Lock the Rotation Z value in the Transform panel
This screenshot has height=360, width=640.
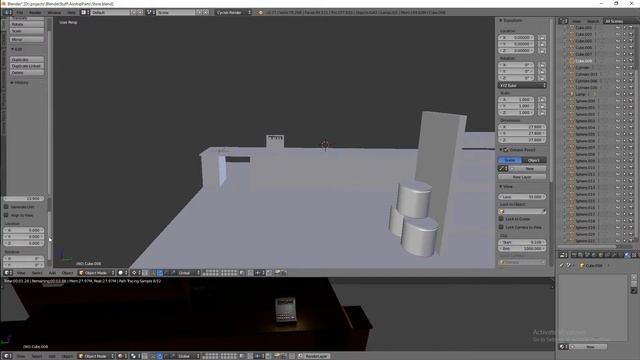[x=542, y=78]
